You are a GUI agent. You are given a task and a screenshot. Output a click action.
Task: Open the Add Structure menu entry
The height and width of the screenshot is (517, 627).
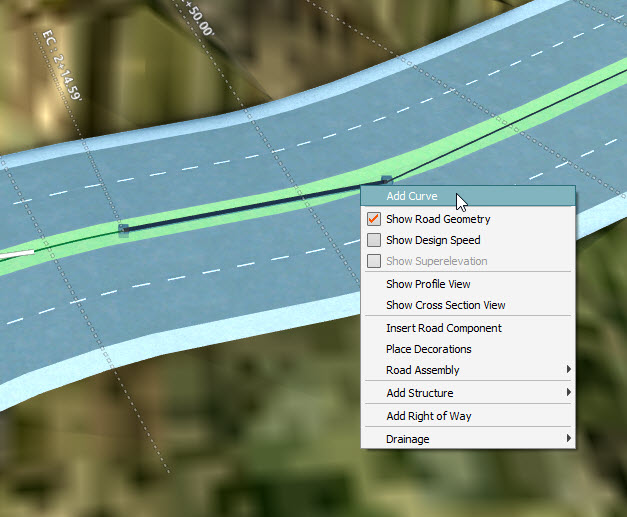[468, 393]
